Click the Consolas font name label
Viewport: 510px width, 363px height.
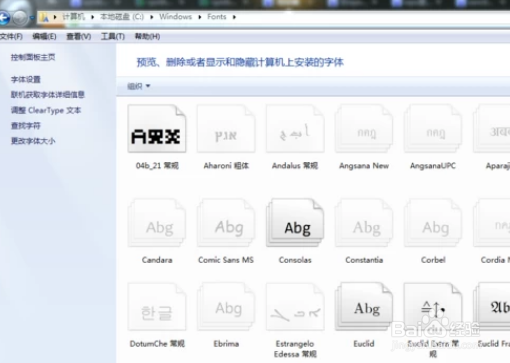[x=295, y=260]
